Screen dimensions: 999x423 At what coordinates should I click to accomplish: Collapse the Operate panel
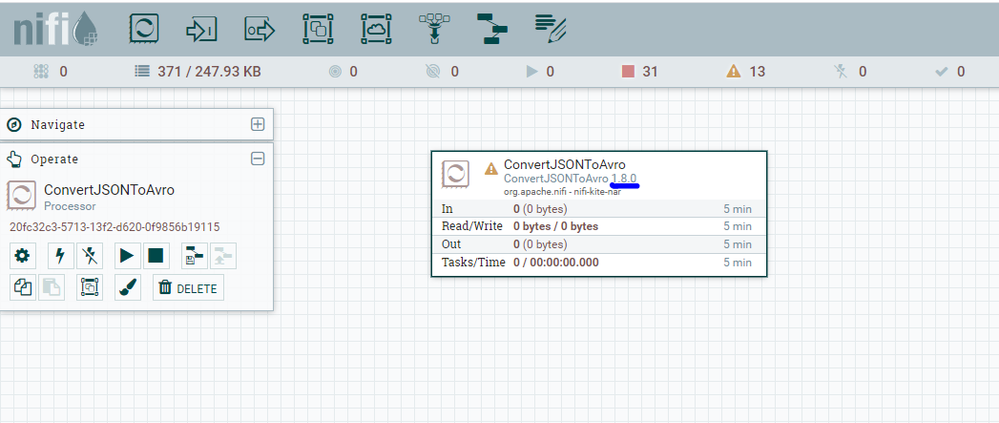pos(257,158)
